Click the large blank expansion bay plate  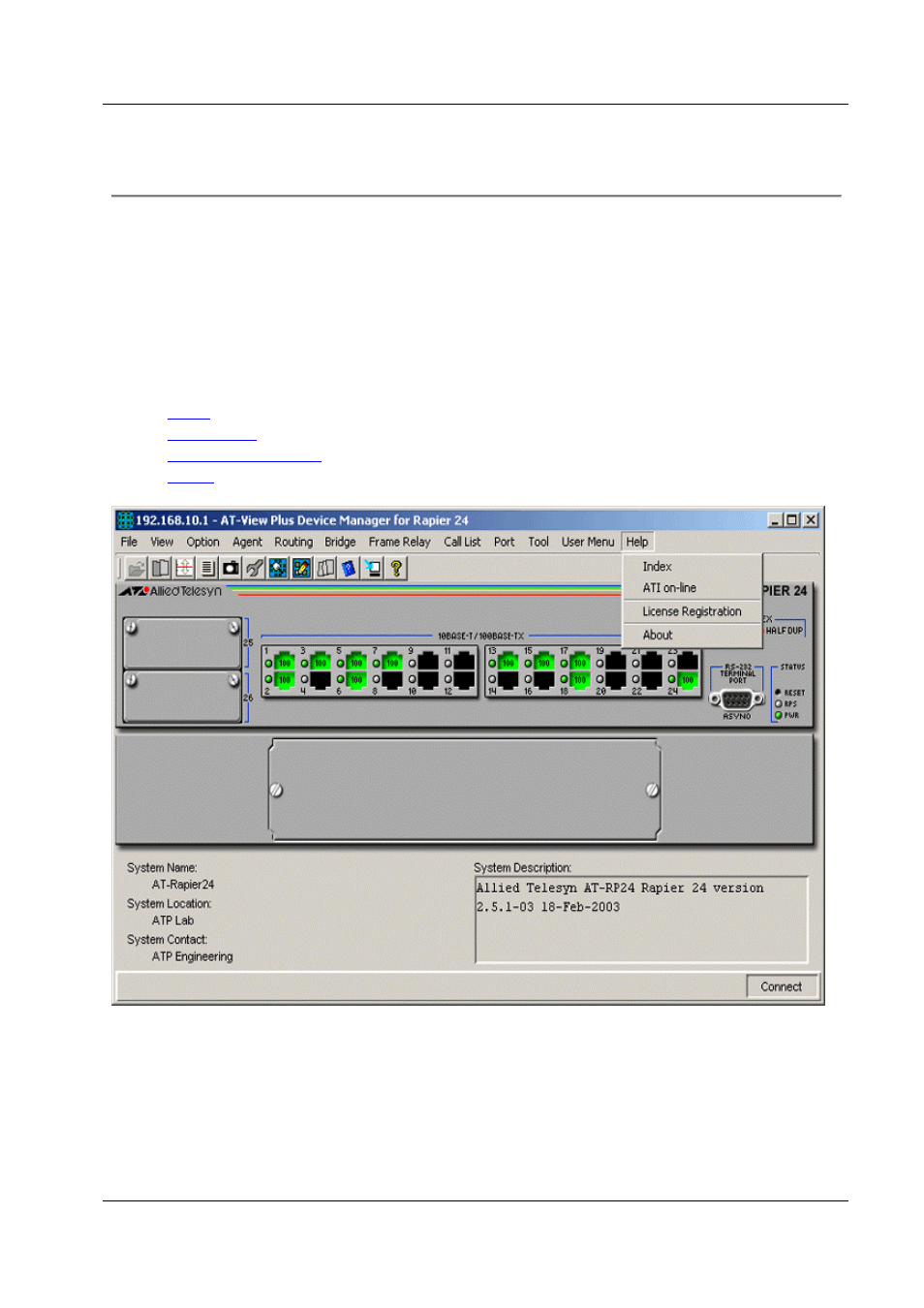[x=464, y=790]
